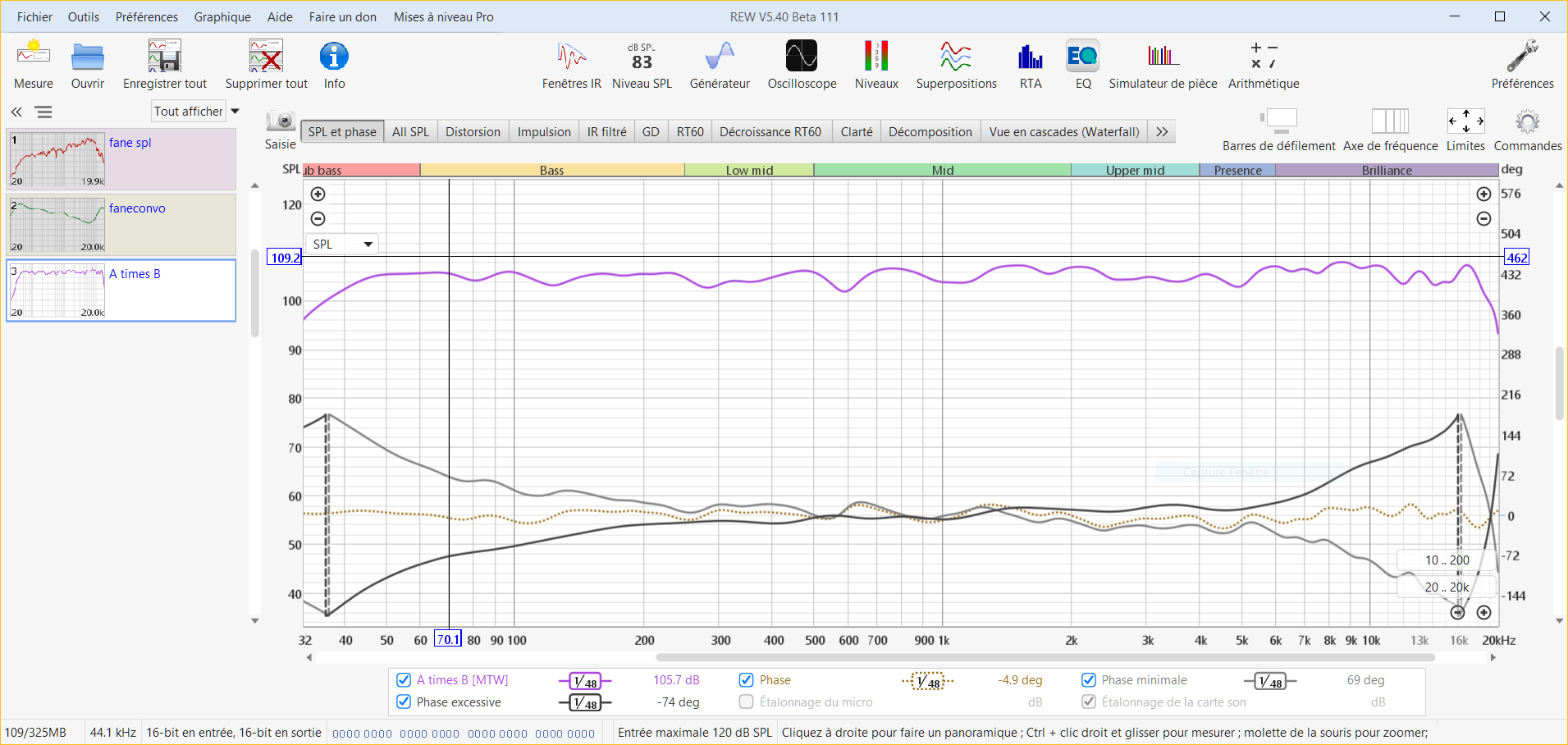Viewport: 1568px width, 745px height.
Task: Open the Niveaux meter tool
Action: pyautogui.click(x=876, y=64)
